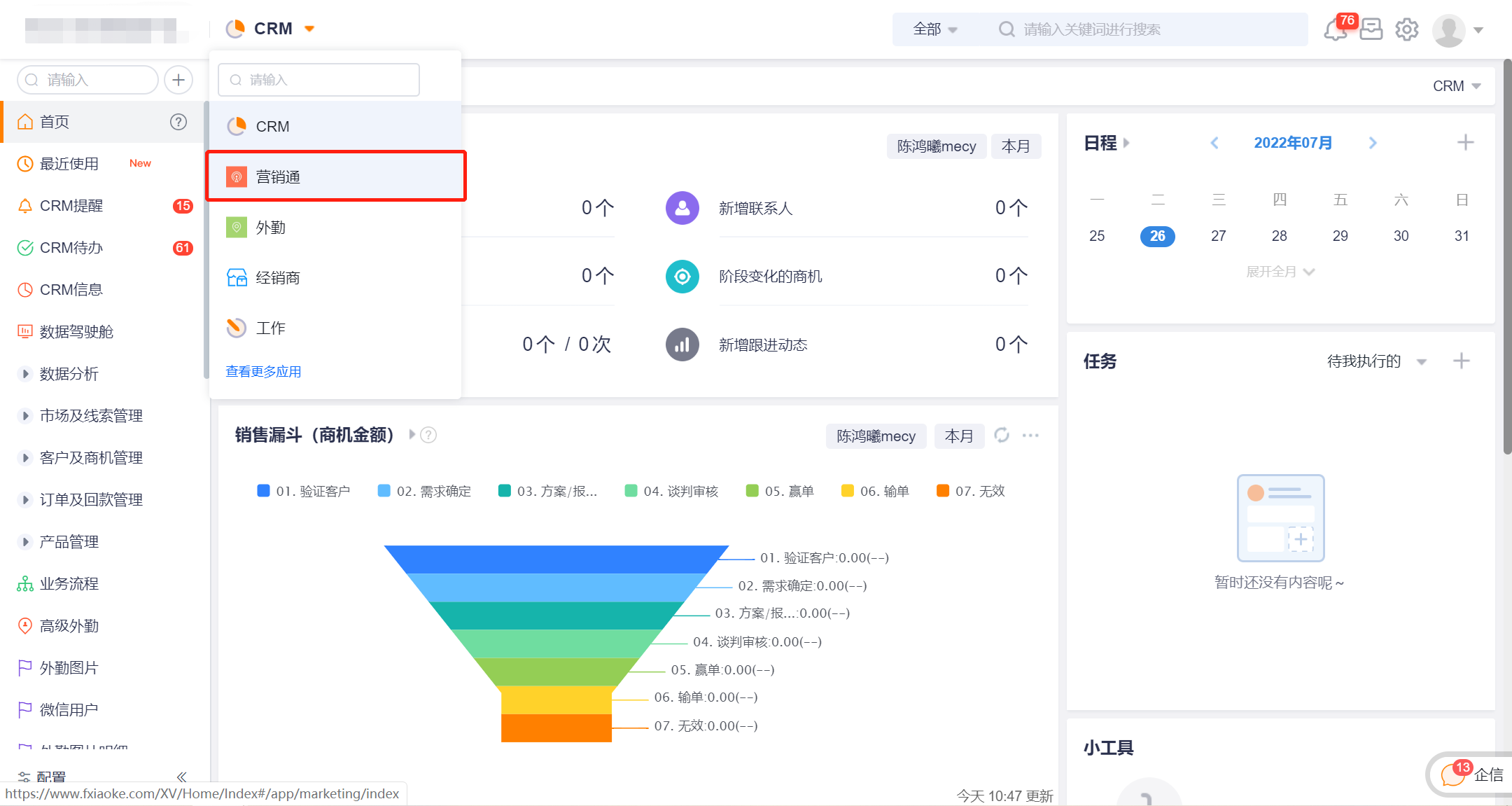Toggle the 01. 验证客户 legend item
The width and height of the screenshot is (1512, 806).
click(304, 491)
